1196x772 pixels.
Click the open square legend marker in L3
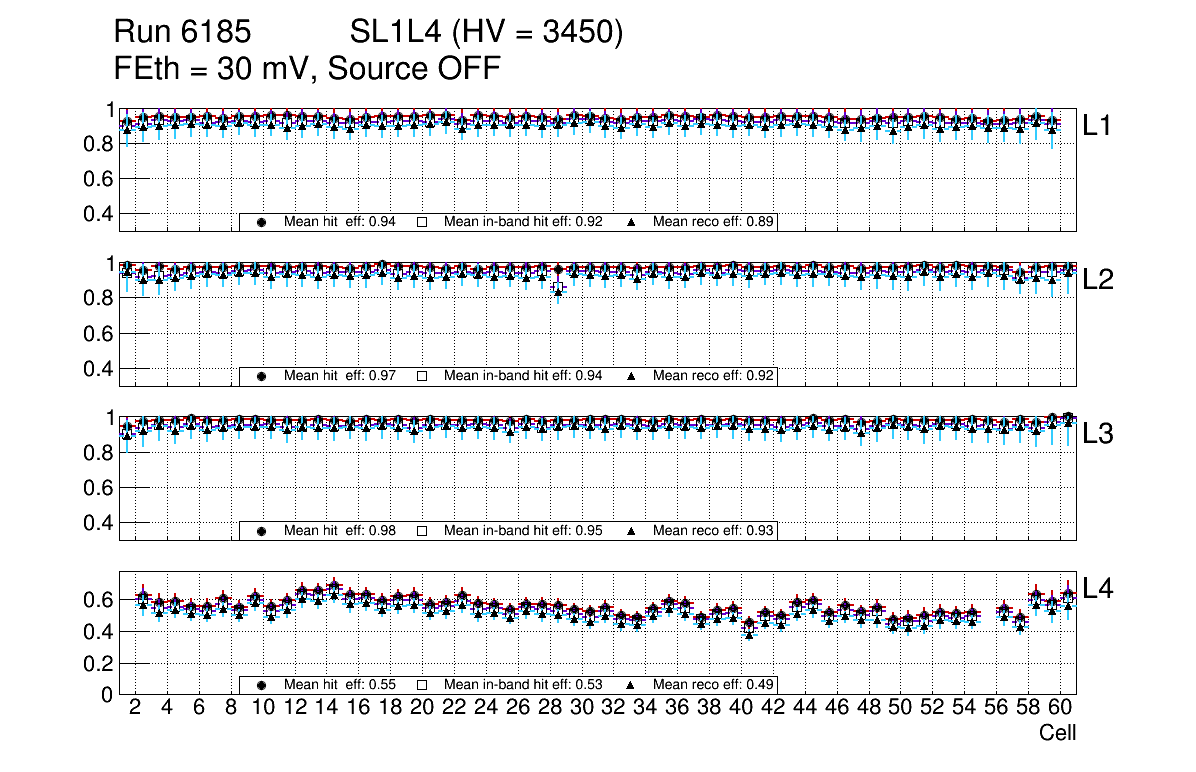(421, 530)
